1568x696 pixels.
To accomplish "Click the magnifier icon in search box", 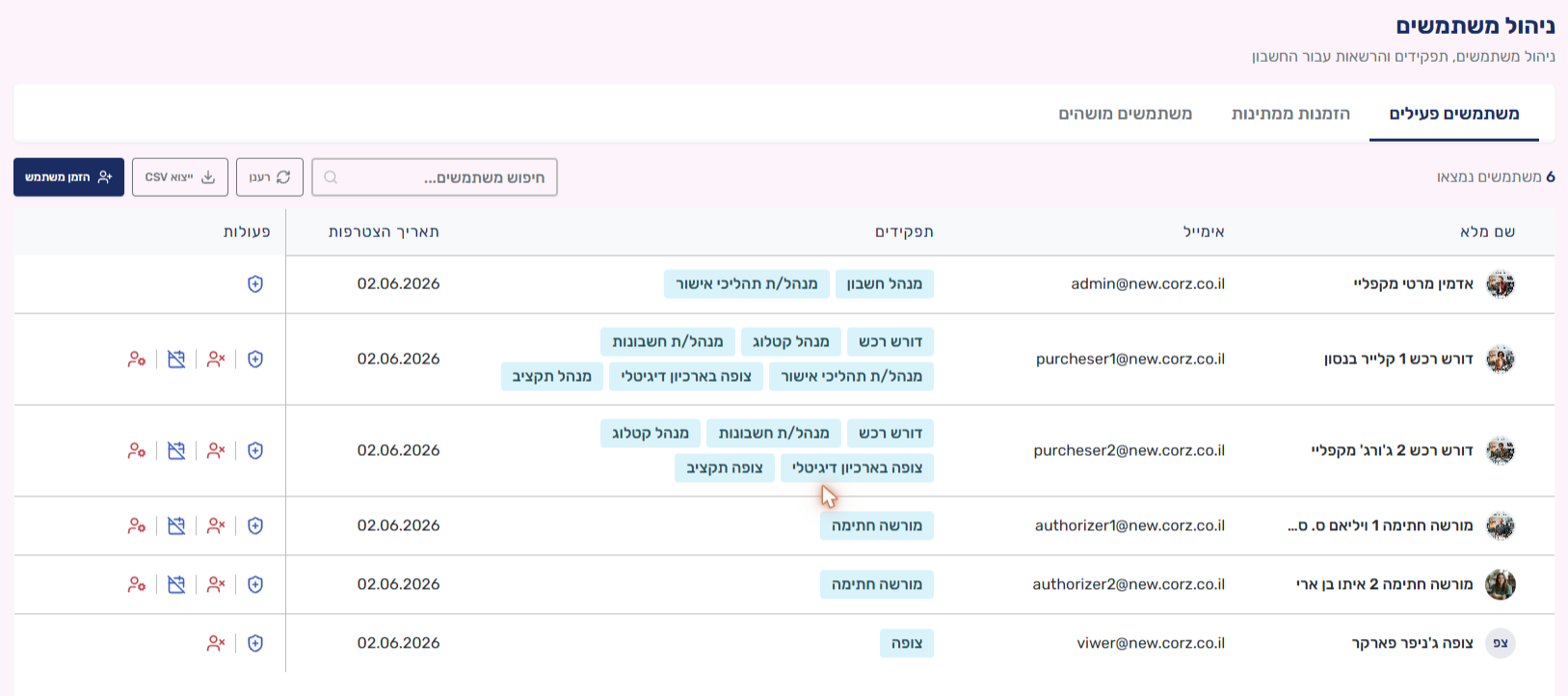I will click(x=331, y=177).
